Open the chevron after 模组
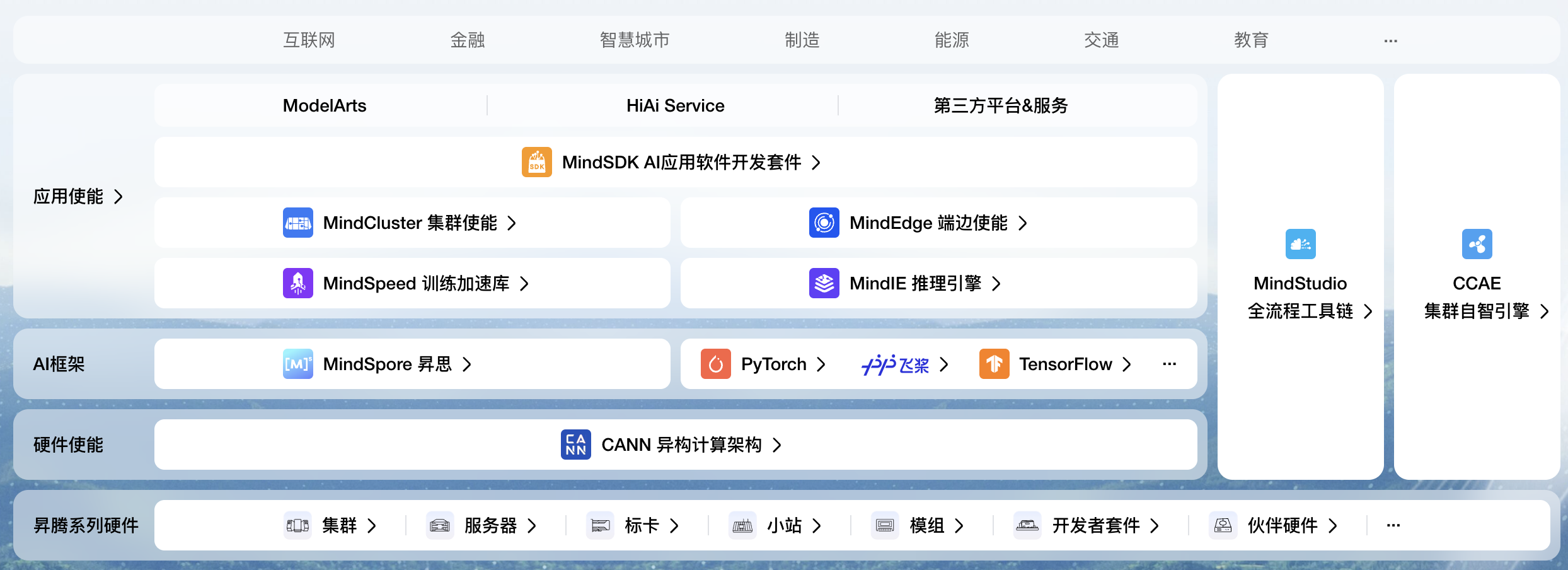 959,526
